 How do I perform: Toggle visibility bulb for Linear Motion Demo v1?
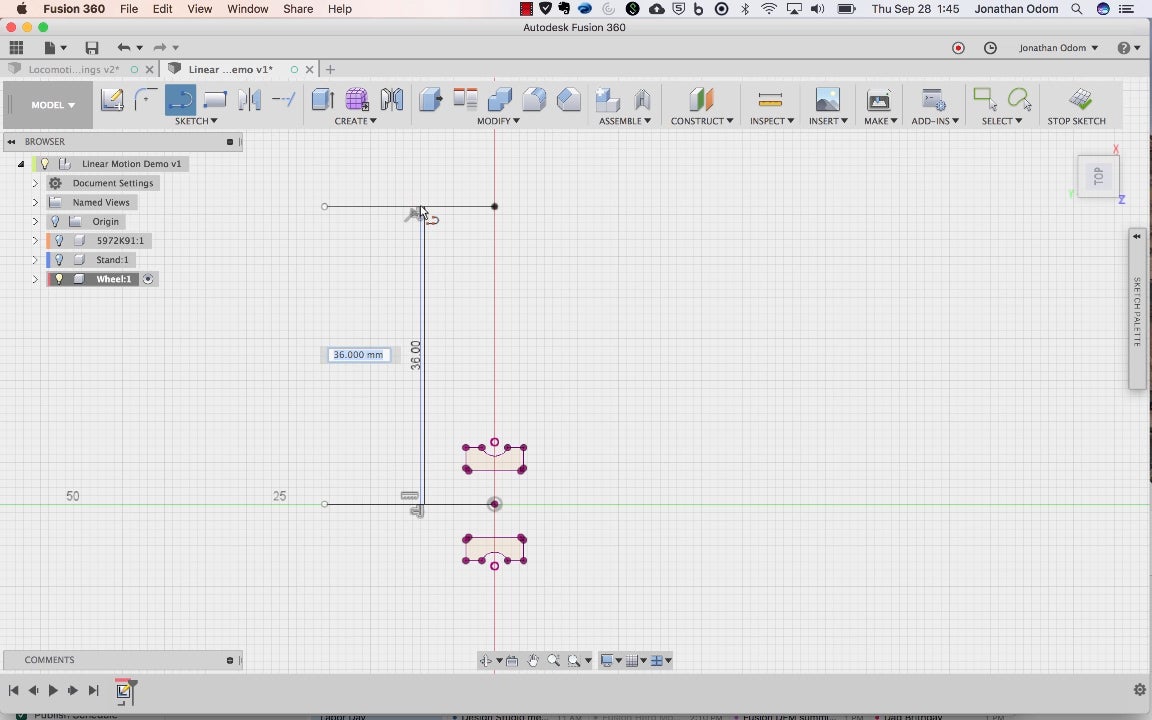pos(45,164)
